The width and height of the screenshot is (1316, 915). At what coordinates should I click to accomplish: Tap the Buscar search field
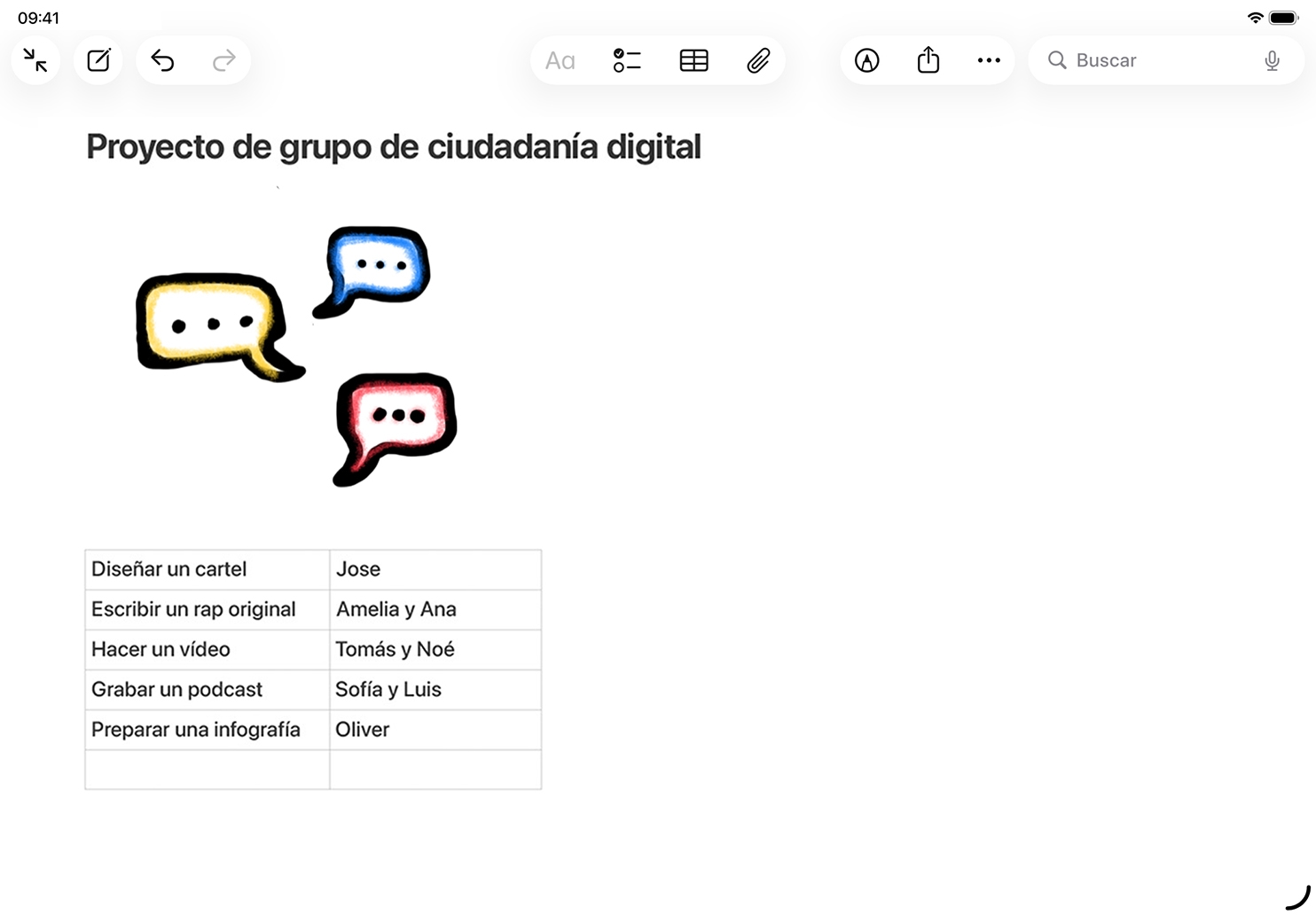(1153, 60)
